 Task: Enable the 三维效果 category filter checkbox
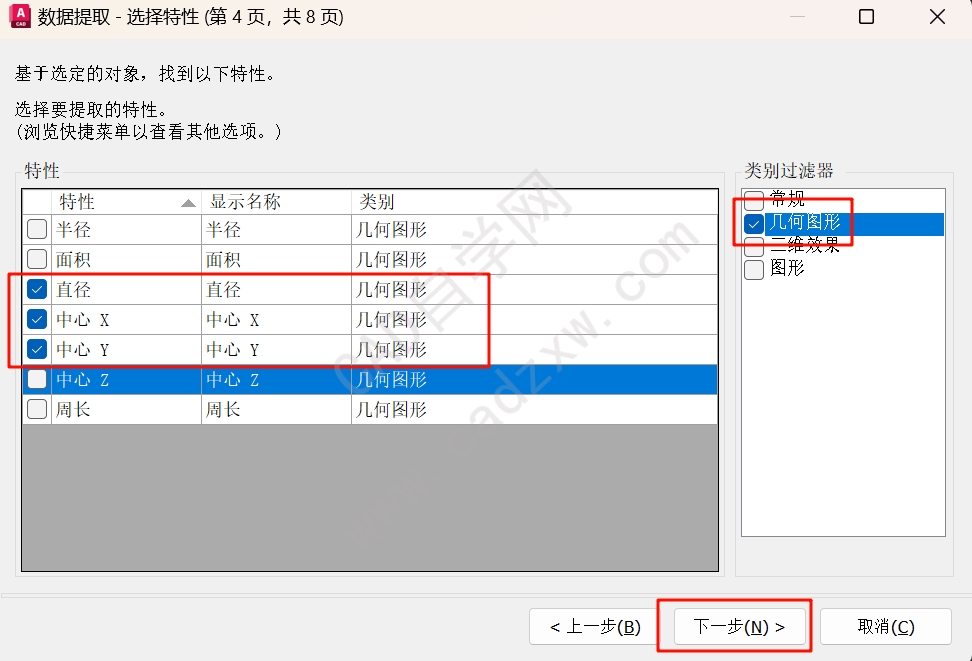[754, 247]
